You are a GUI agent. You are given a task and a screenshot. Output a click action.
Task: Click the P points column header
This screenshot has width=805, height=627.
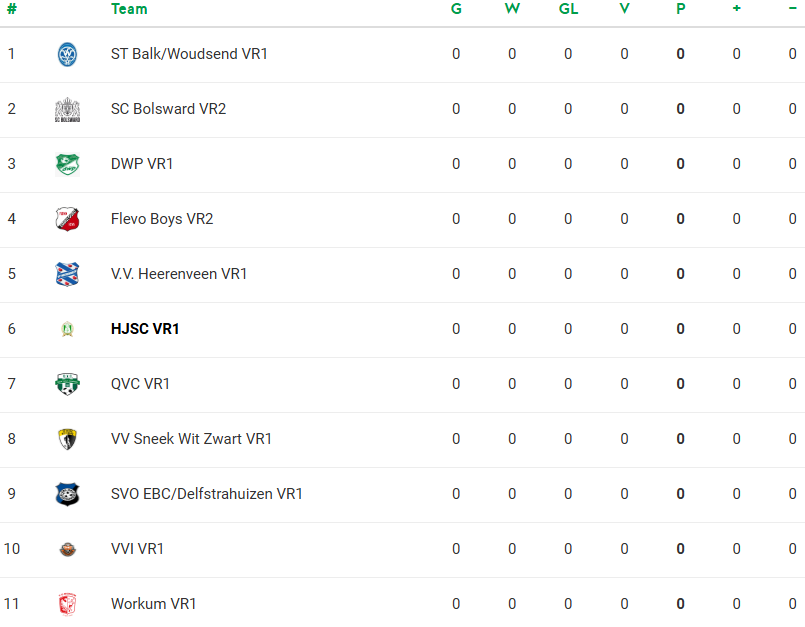click(681, 9)
